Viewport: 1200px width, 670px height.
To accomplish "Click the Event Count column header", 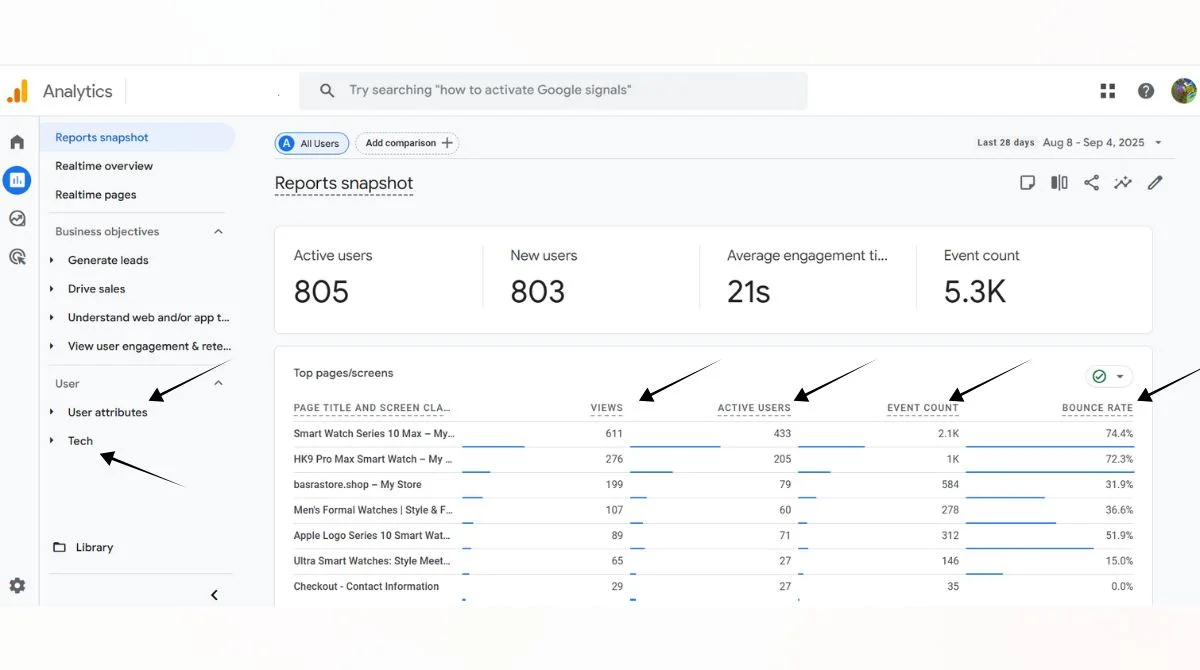I will point(923,408).
